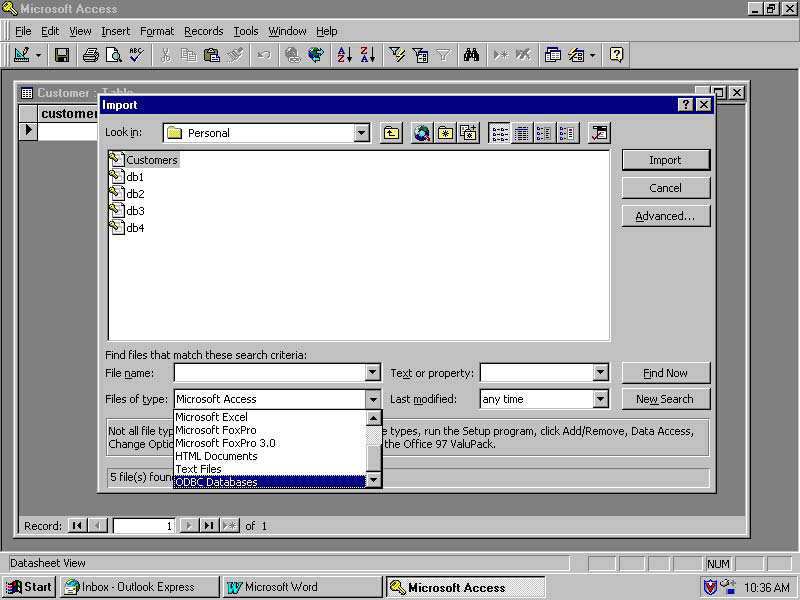This screenshot has width=800, height=600.
Task: Click the Advanced... button
Action: tap(666, 216)
